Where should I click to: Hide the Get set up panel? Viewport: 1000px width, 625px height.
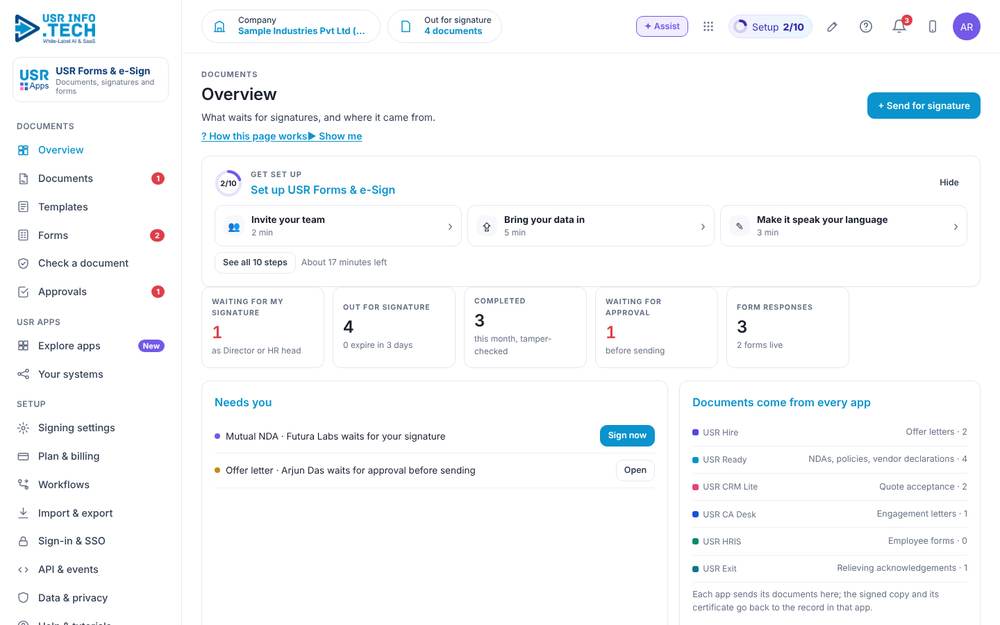point(948,182)
